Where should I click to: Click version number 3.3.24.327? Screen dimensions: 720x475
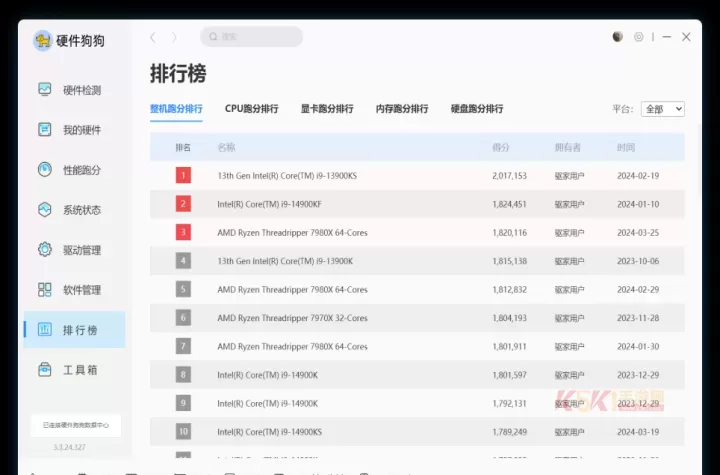click(x=69, y=447)
